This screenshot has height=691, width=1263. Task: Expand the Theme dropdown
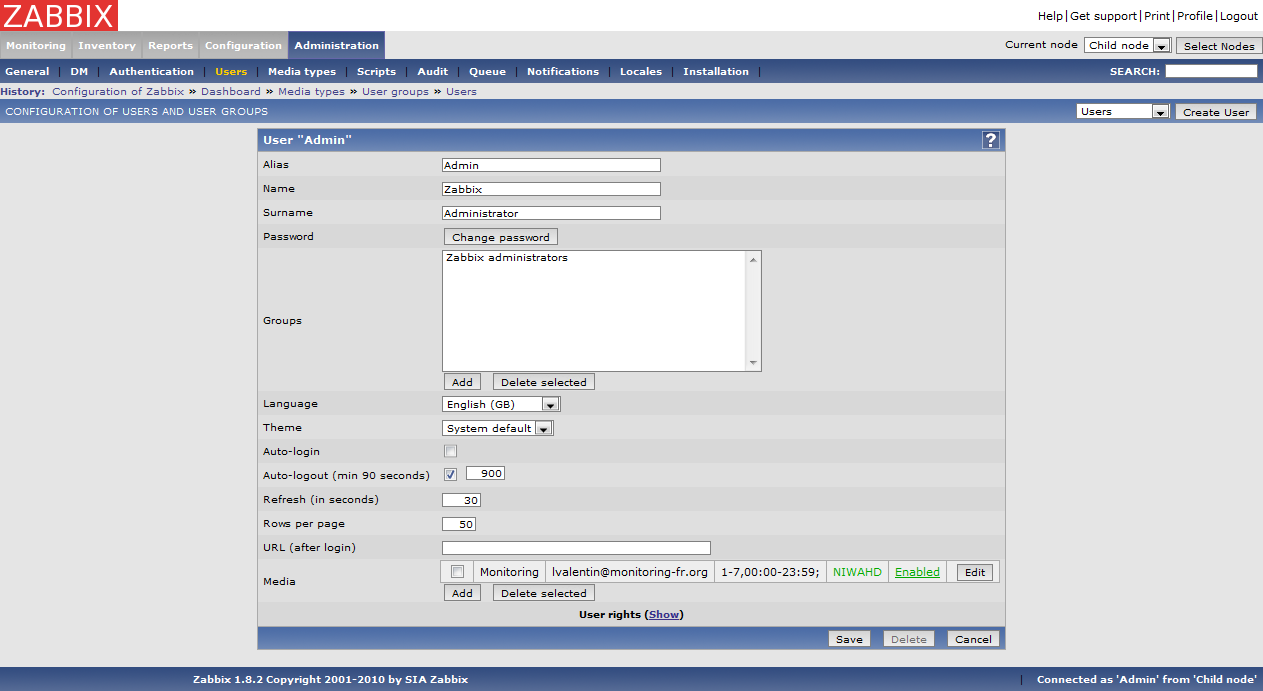tap(497, 429)
